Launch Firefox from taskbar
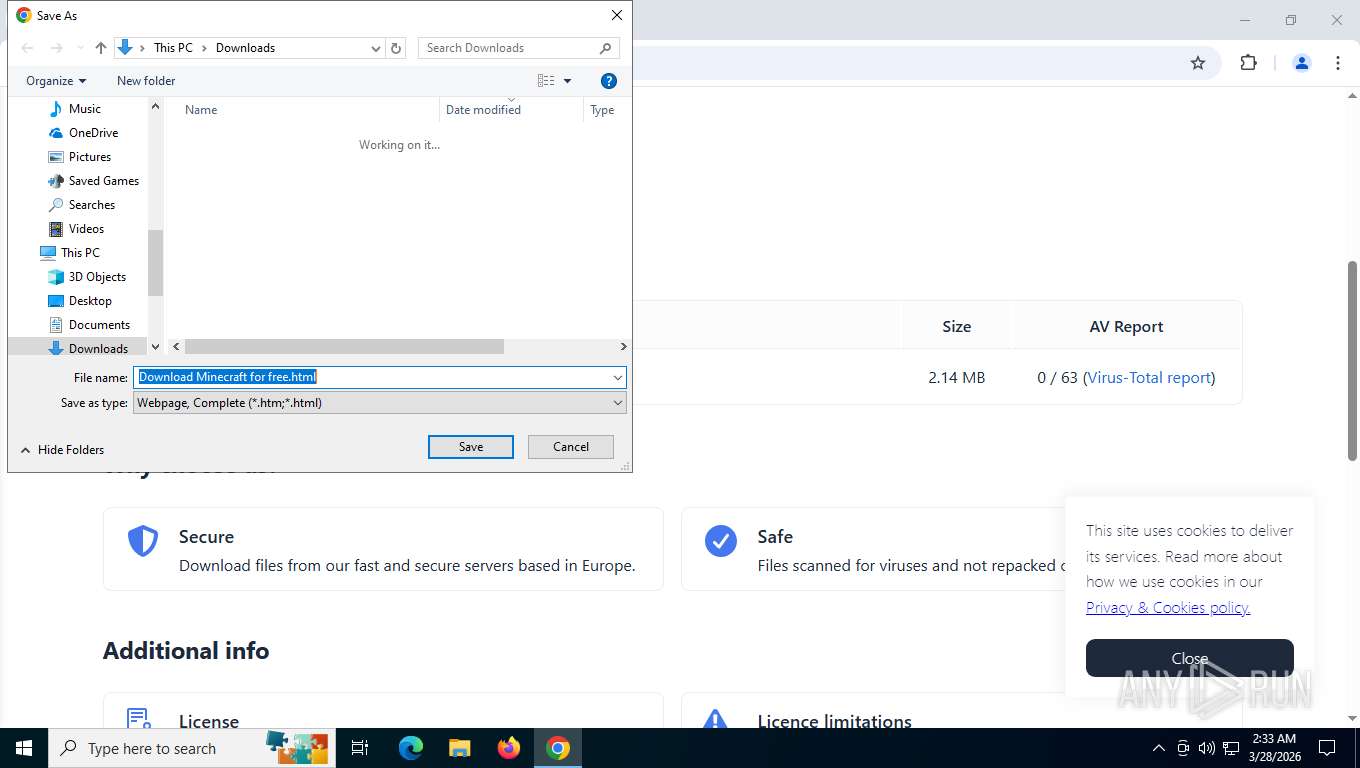Image resolution: width=1360 pixels, height=768 pixels. [509, 748]
